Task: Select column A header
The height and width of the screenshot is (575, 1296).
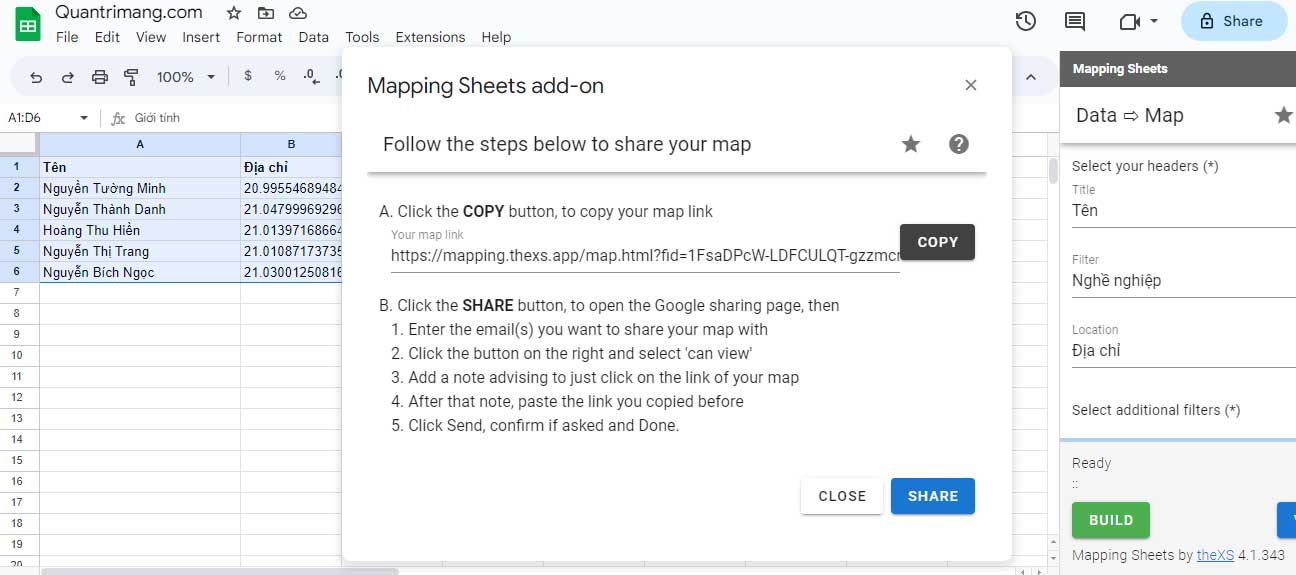Action: (x=140, y=144)
